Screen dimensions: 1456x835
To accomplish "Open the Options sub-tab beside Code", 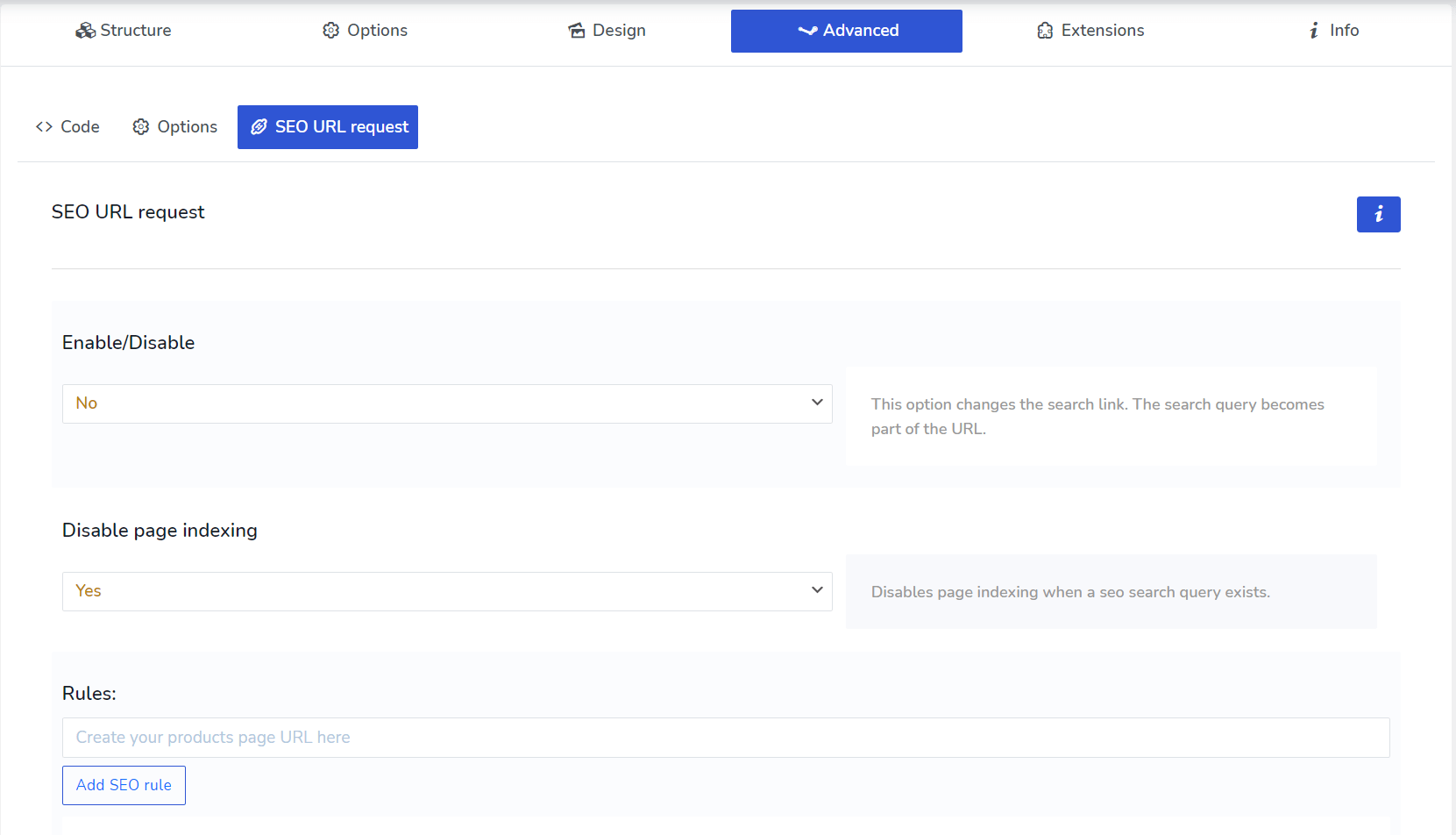I will (x=174, y=127).
